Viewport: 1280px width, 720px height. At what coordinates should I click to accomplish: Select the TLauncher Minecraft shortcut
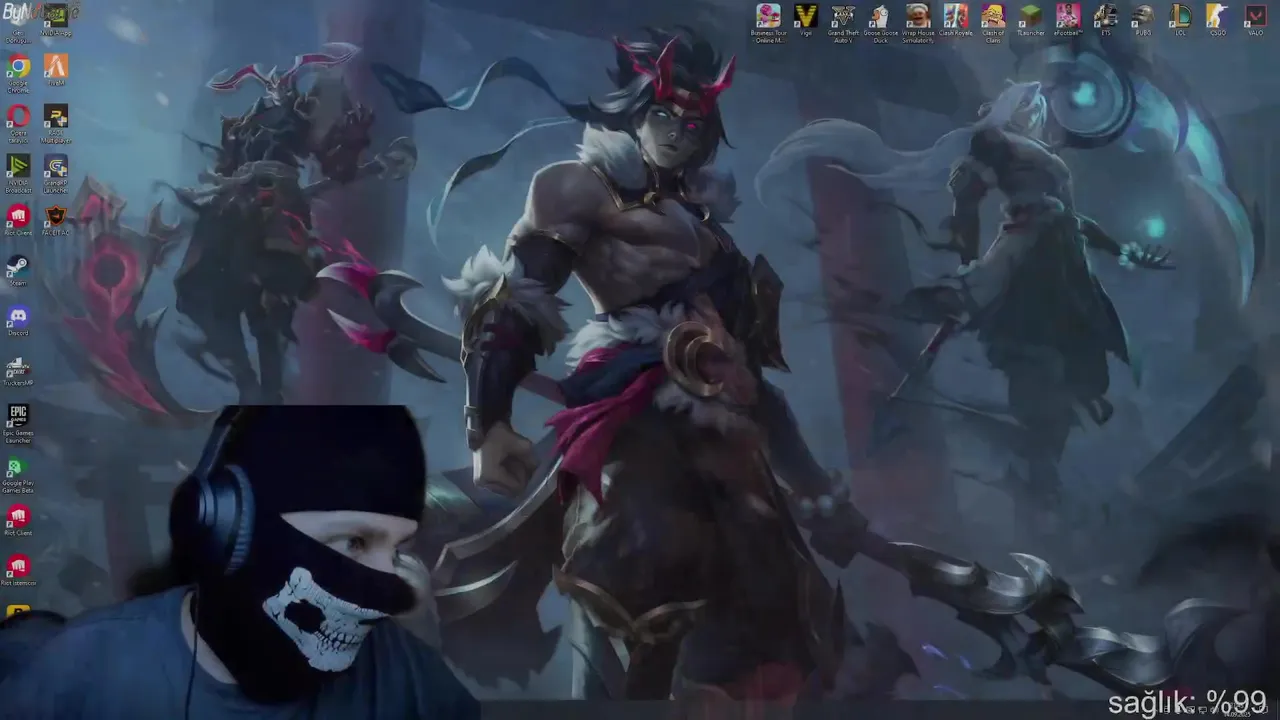click(x=1030, y=17)
